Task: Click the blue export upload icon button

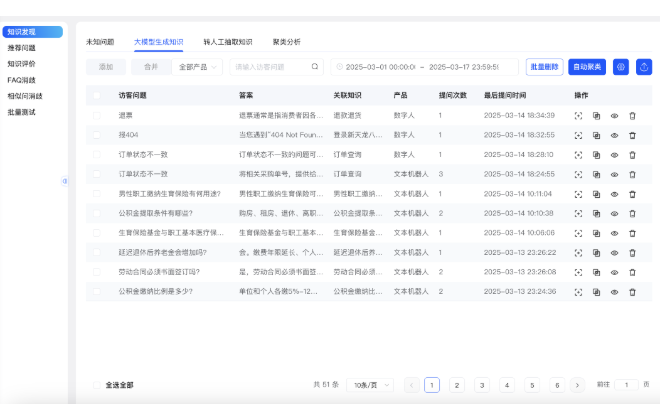Action: coord(644,67)
